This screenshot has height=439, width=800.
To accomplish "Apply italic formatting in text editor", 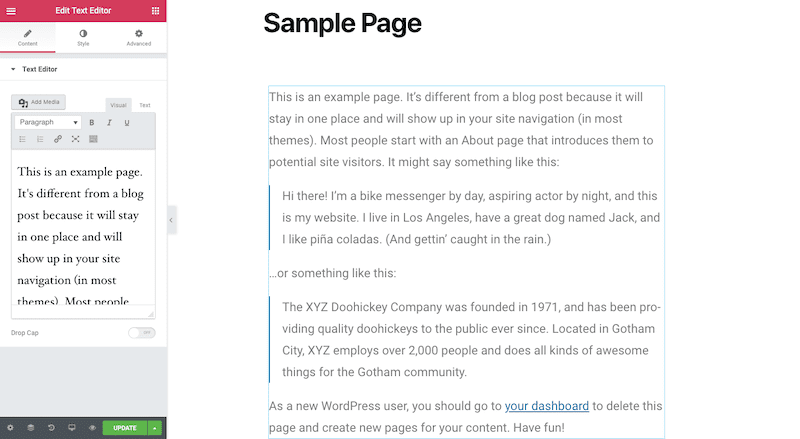I will coord(109,123).
